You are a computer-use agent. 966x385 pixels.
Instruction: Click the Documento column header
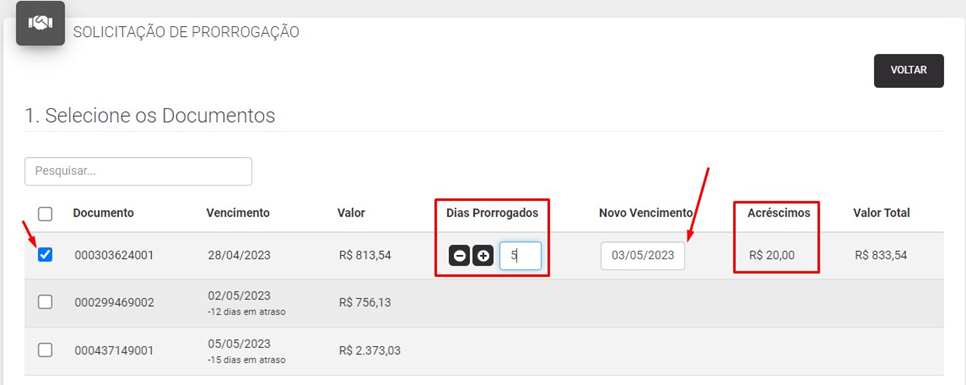click(x=103, y=213)
